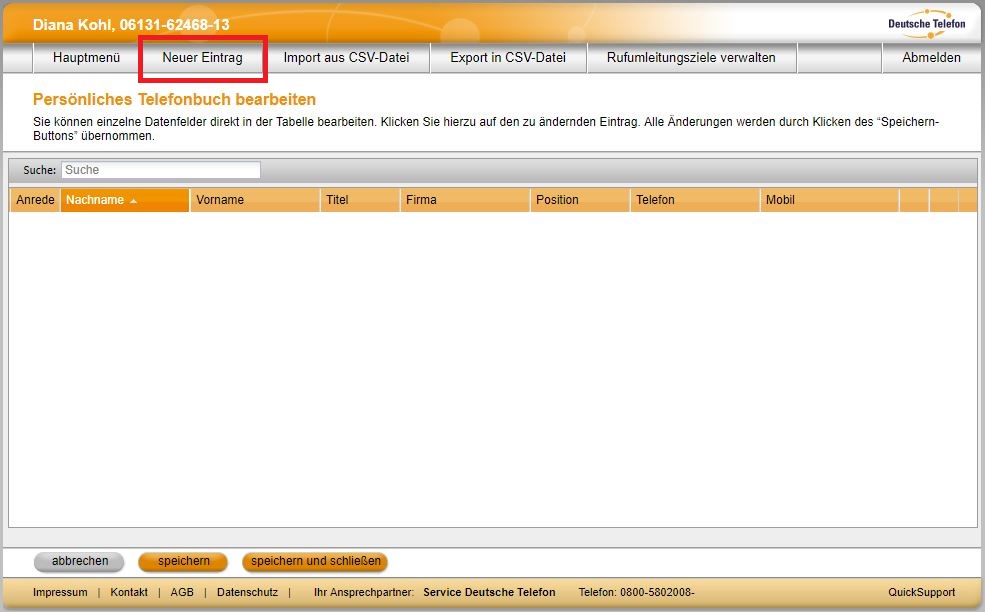Image resolution: width=985 pixels, height=612 pixels.
Task: Sort by the Telefon column header
Action: (x=695, y=200)
